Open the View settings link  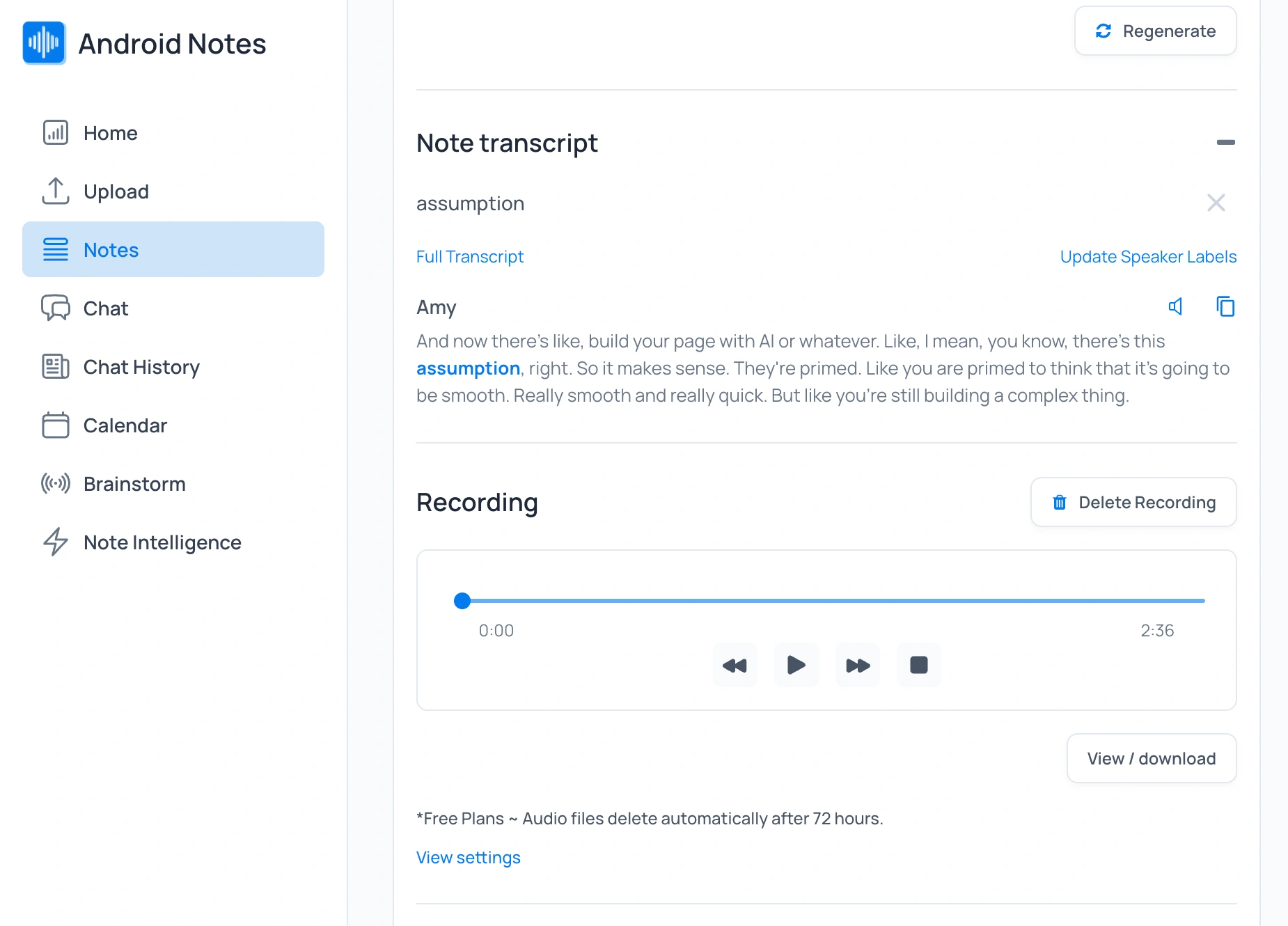pos(469,858)
